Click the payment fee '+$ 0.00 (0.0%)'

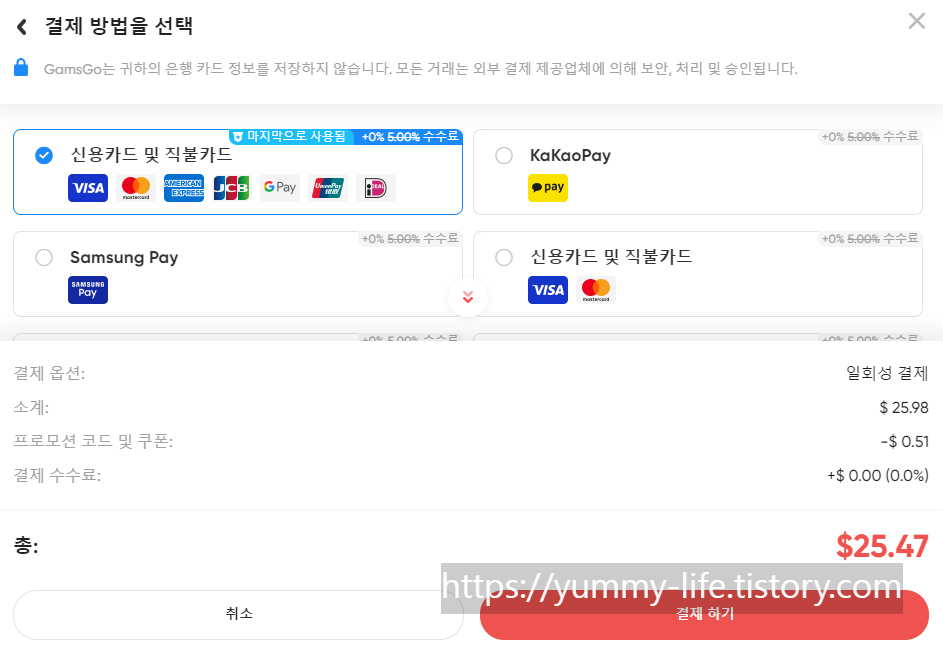tap(878, 475)
